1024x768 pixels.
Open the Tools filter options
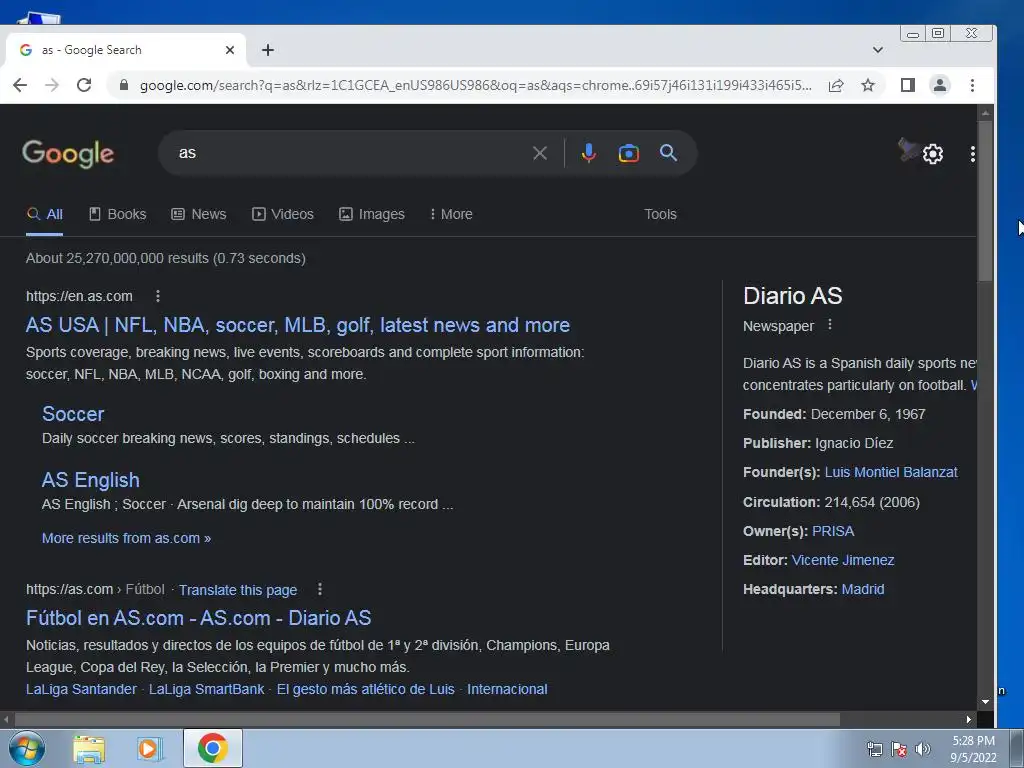click(660, 214)
